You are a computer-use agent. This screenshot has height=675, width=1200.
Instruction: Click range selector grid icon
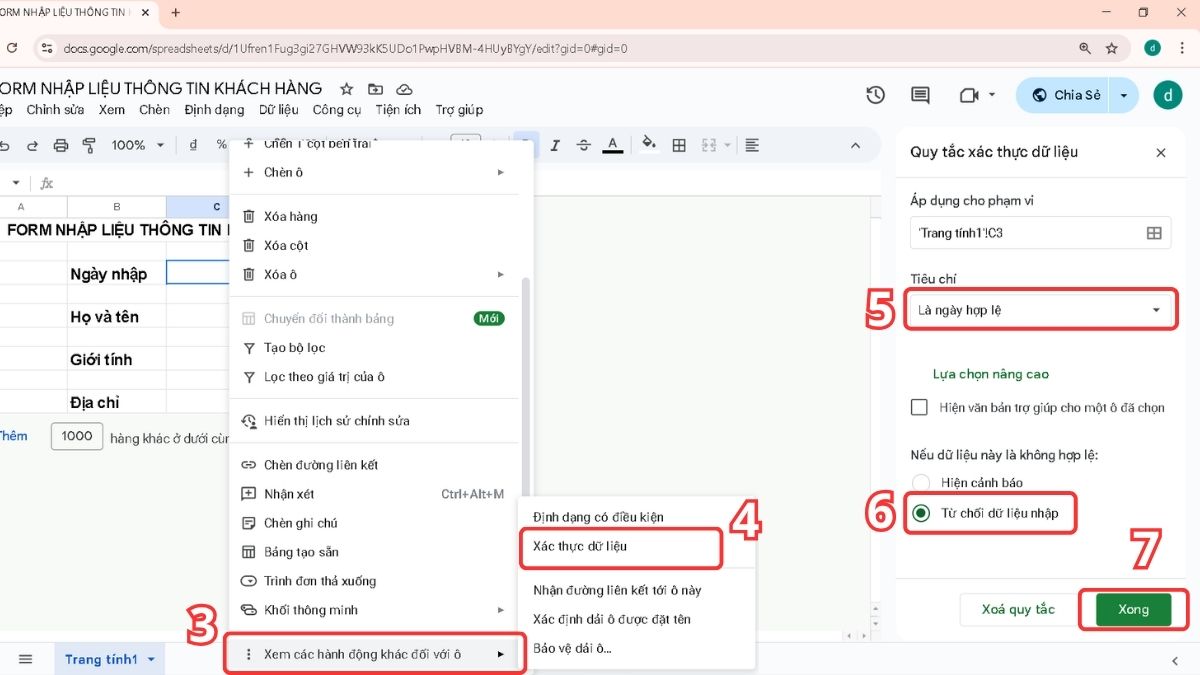[1153, 233]
